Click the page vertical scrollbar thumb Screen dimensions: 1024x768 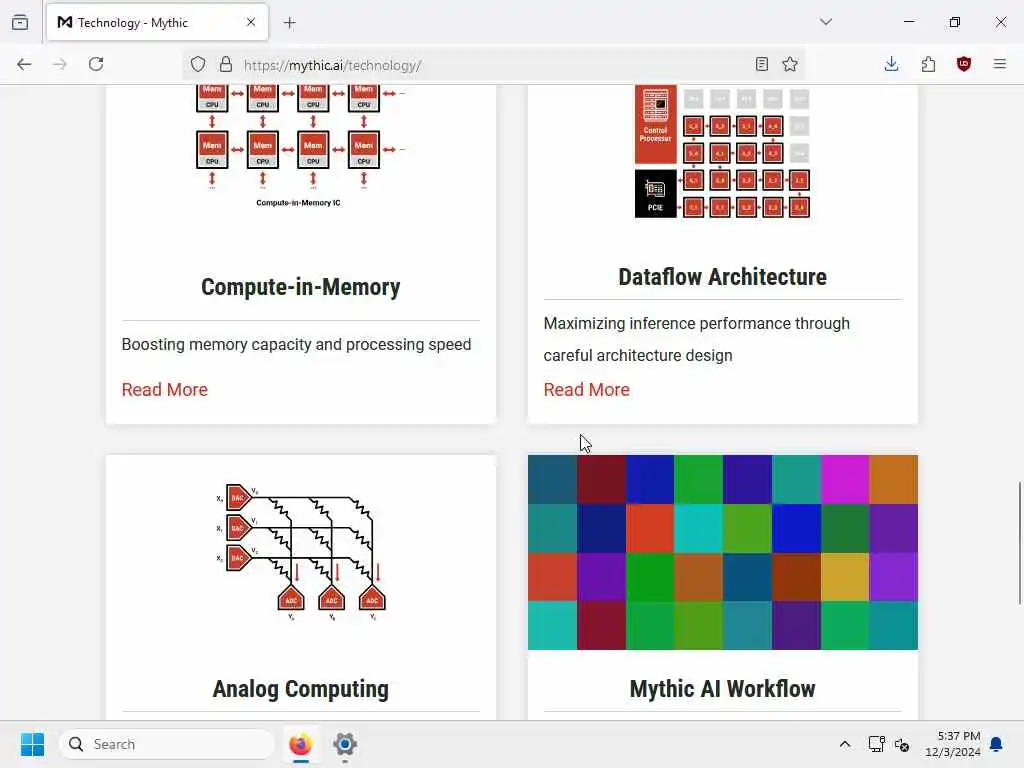coord(1019,543)
